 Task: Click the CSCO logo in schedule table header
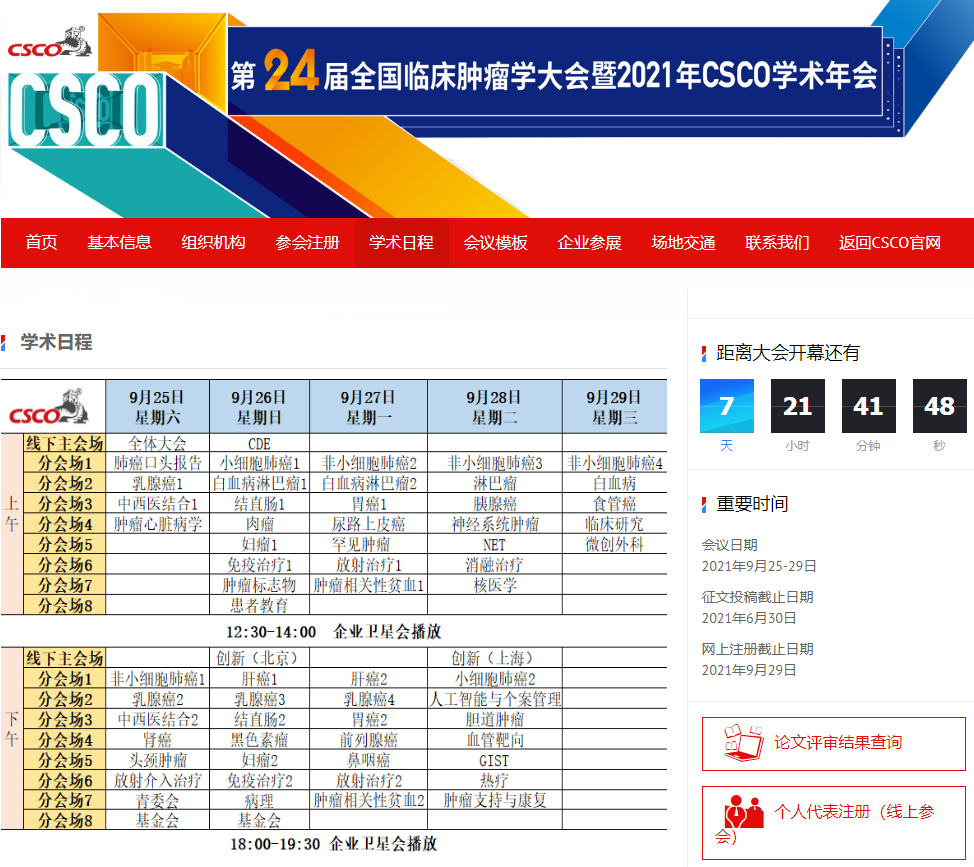pos(49,407)
